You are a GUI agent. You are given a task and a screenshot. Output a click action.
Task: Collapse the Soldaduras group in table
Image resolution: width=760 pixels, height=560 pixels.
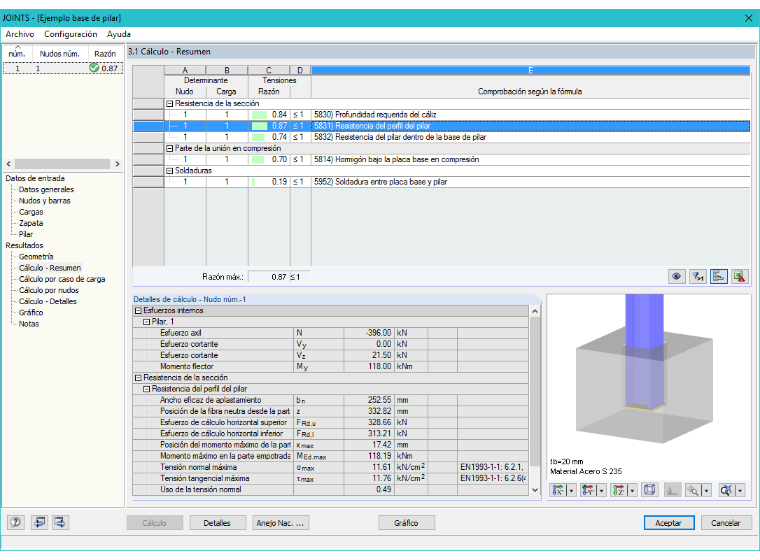click(x=170, y=171)
